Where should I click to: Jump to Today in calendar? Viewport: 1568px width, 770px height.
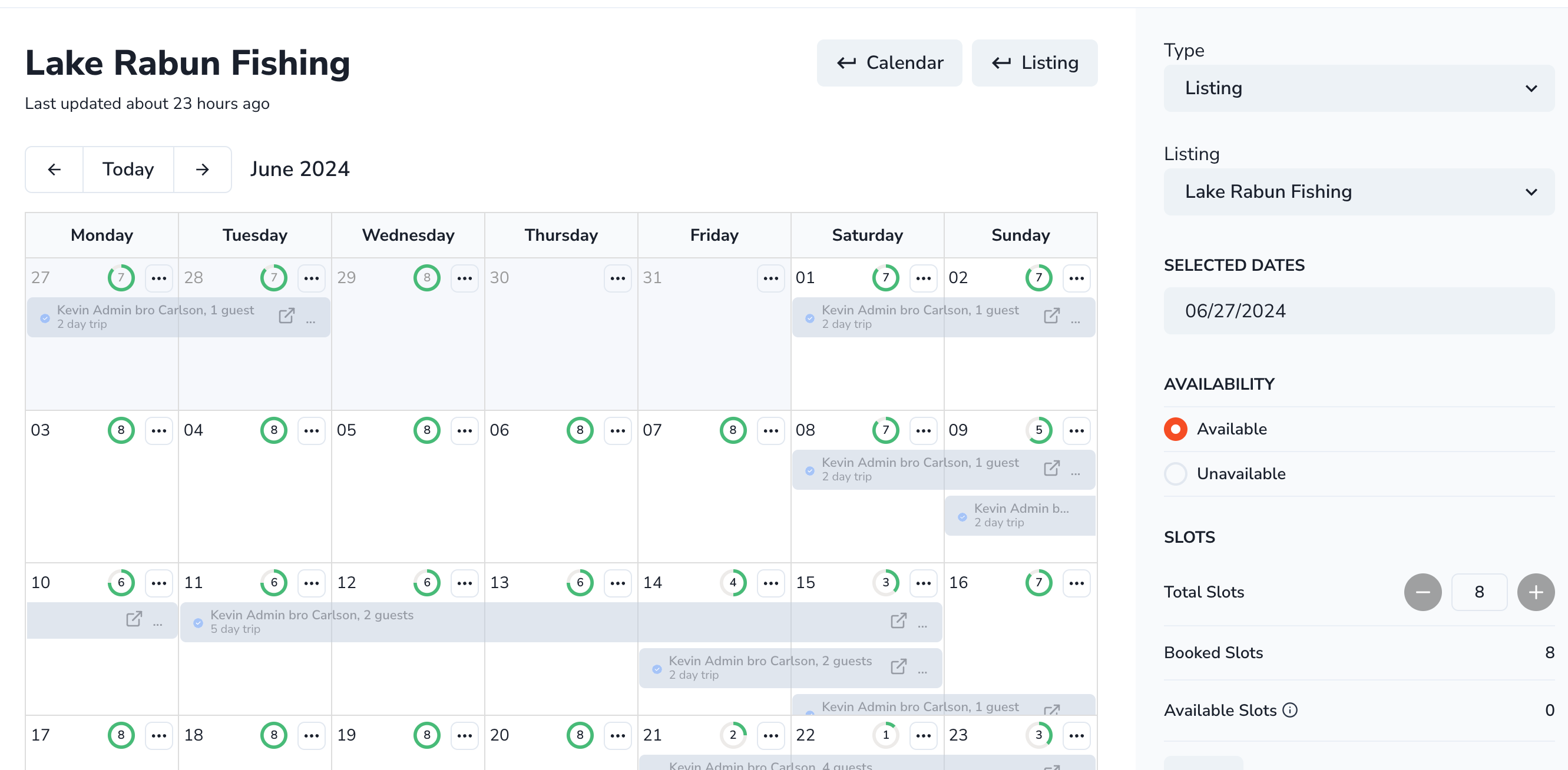point(128,169)
